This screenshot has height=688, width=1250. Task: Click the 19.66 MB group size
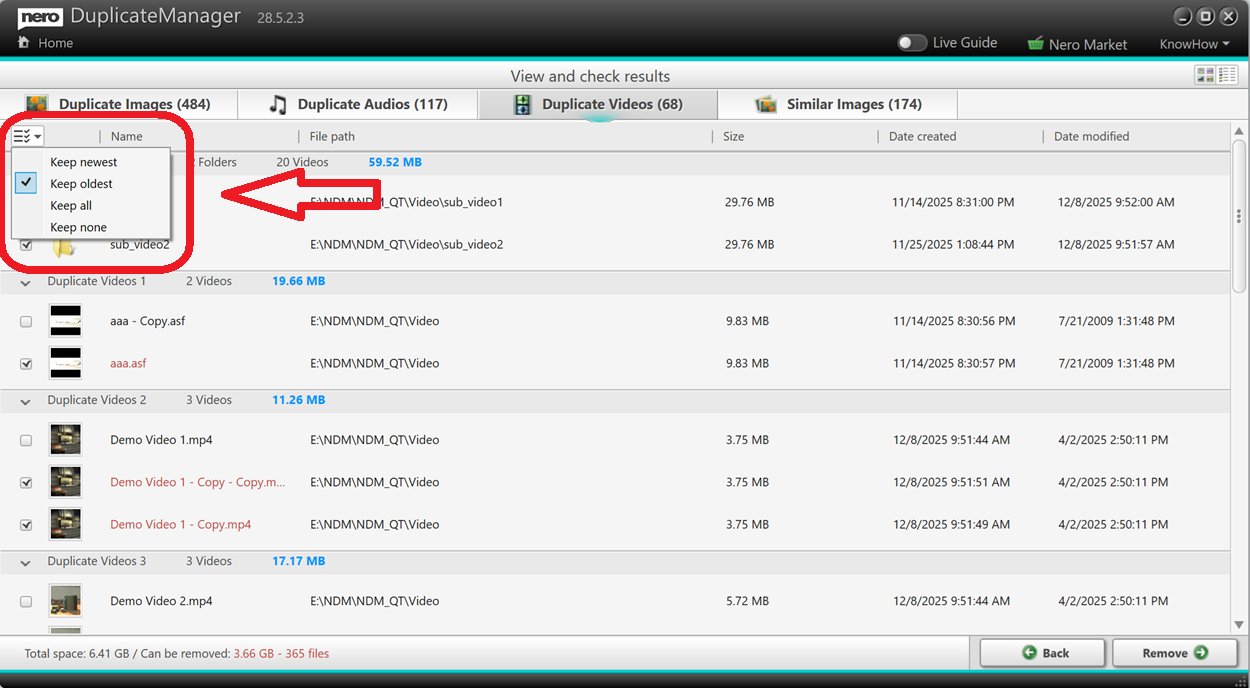[x=299, y=282]
